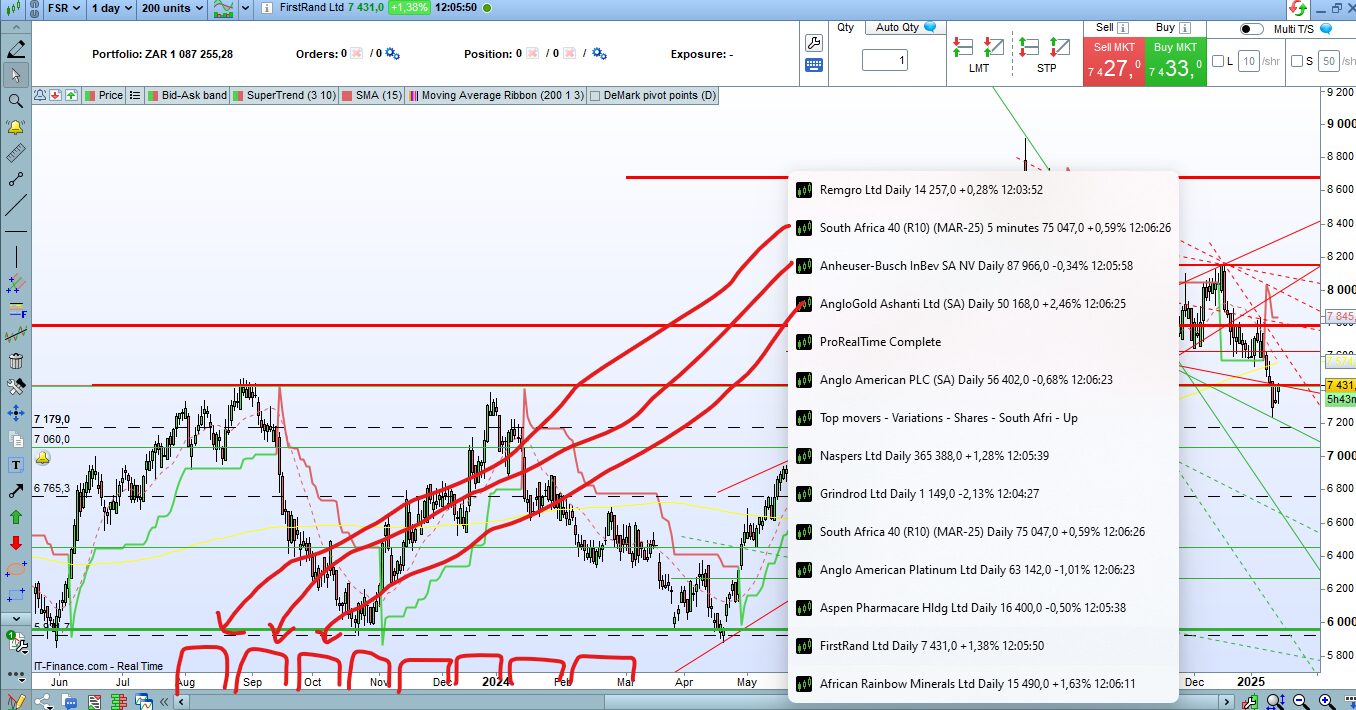
Task: Click the trading options wrench icon
Action: click(x=813, y=43)
